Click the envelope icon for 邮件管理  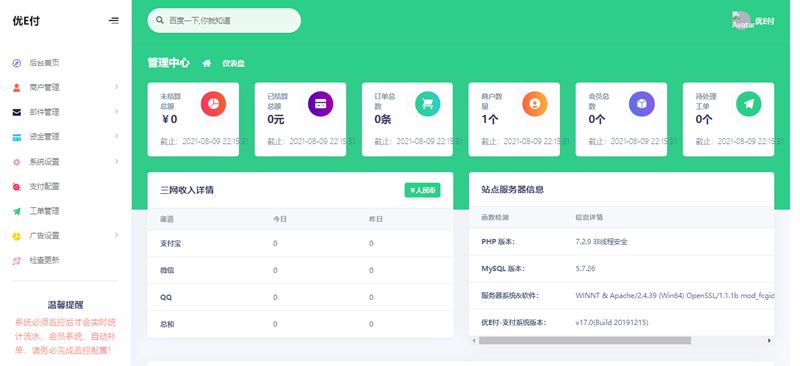pyautogui.click(x=17, y=112)
